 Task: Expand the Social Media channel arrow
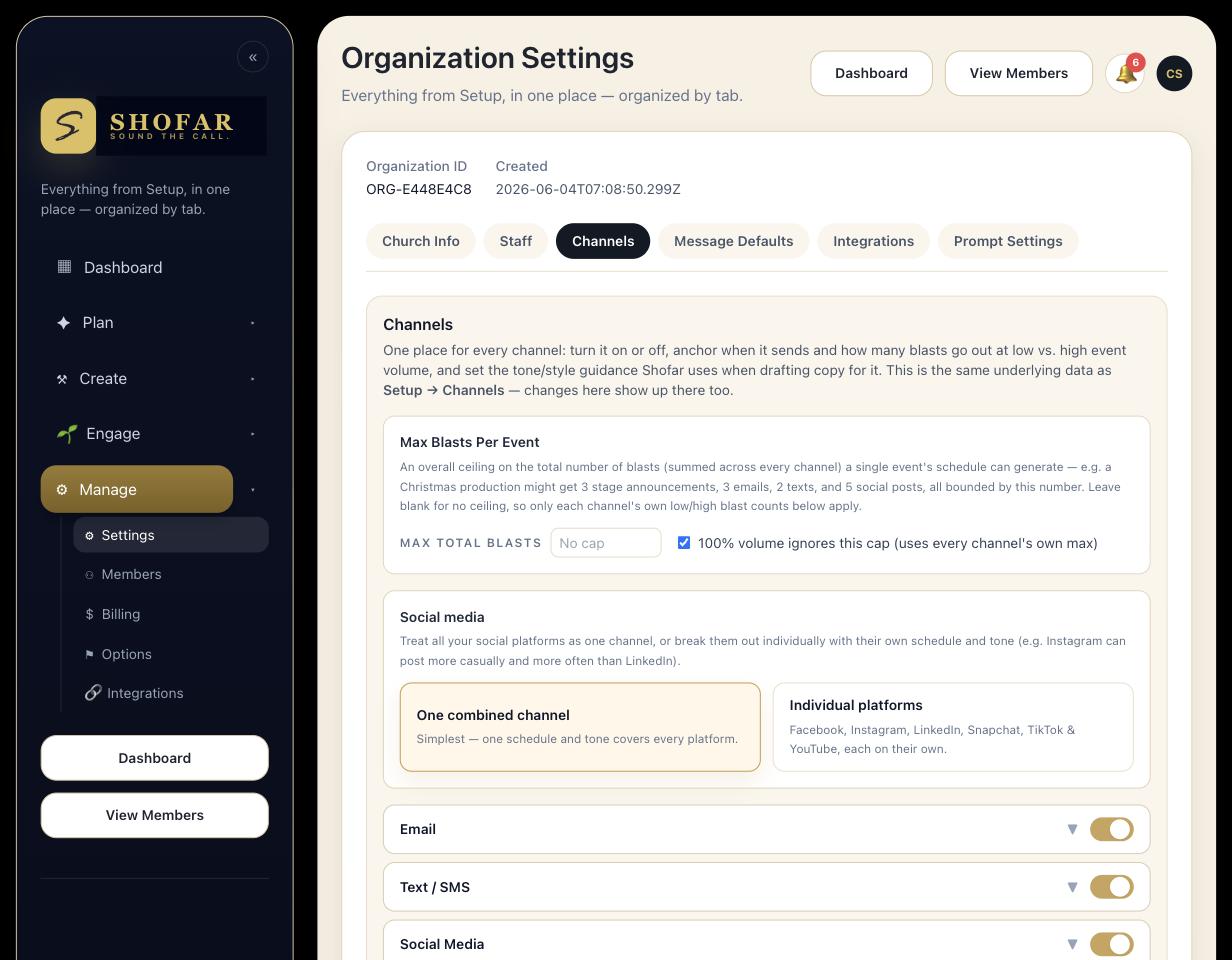tap(1072, 944)
